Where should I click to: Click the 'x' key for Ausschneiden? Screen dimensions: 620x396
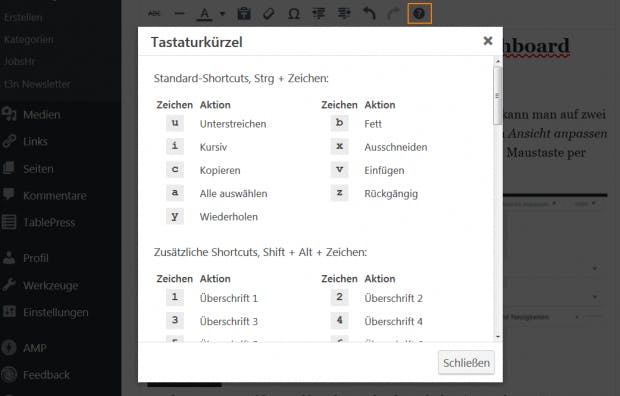[x=339, y=146]
